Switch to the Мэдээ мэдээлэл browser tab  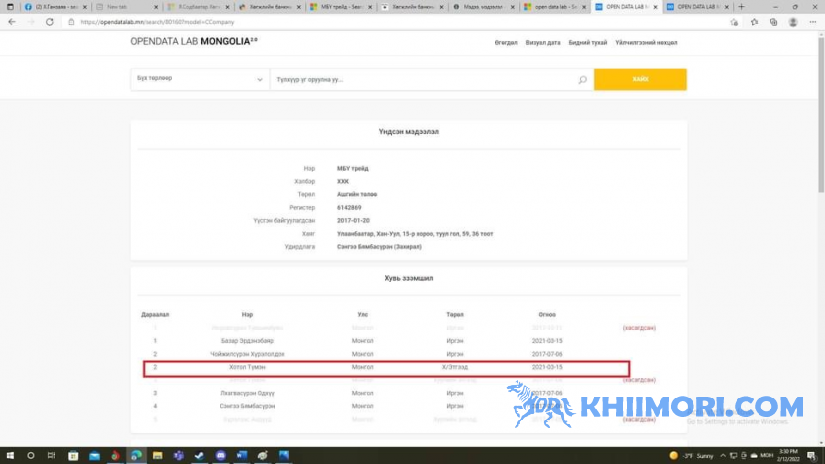pyautogui.click(x=483, y=7)
